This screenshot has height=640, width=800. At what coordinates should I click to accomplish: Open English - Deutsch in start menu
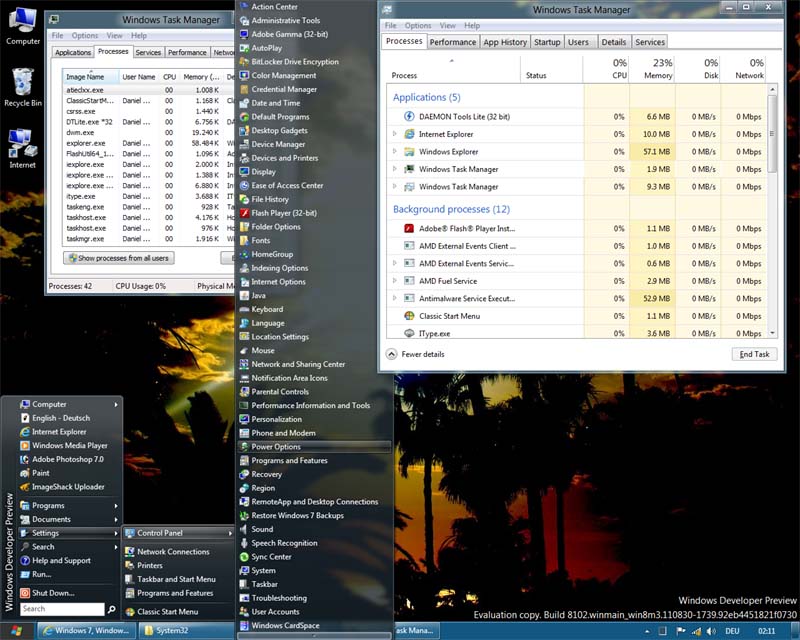point(61,418)
